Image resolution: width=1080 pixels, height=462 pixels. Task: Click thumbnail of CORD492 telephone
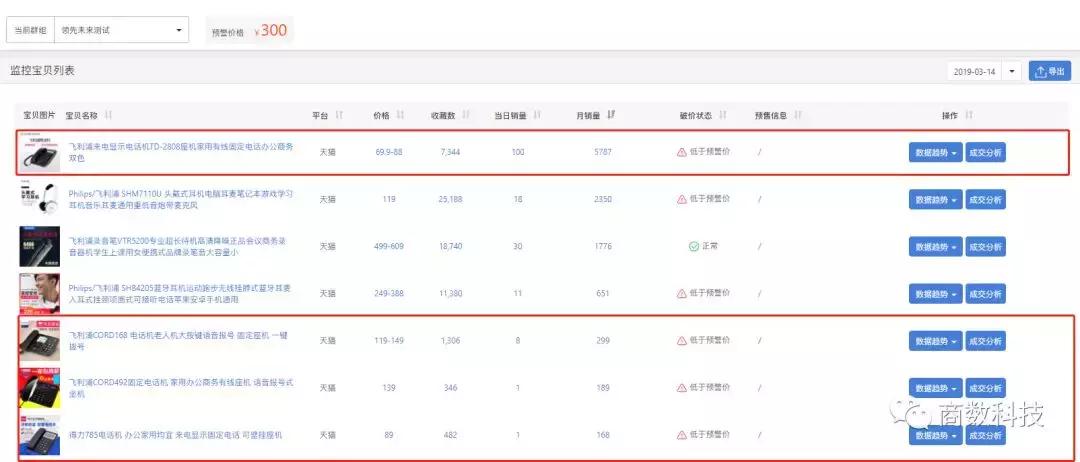point(39,388)
